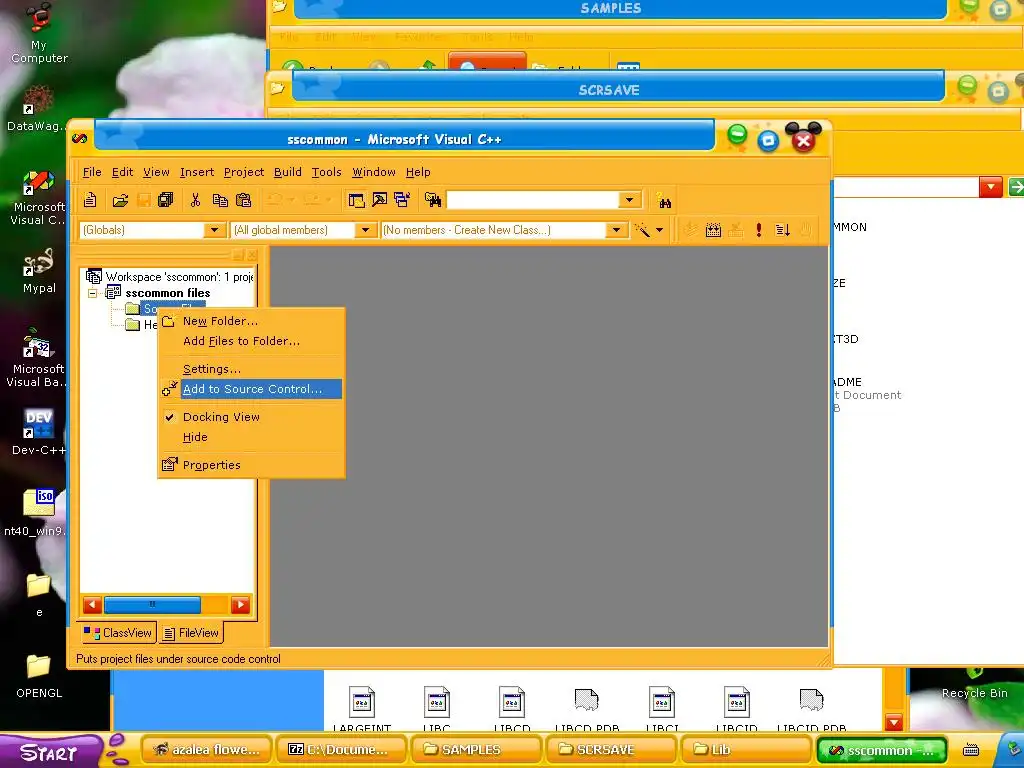This screenshot has width=1024, height=768.
Task: Click the Paste clipboard toolbar icon
Action: [244, 200]
